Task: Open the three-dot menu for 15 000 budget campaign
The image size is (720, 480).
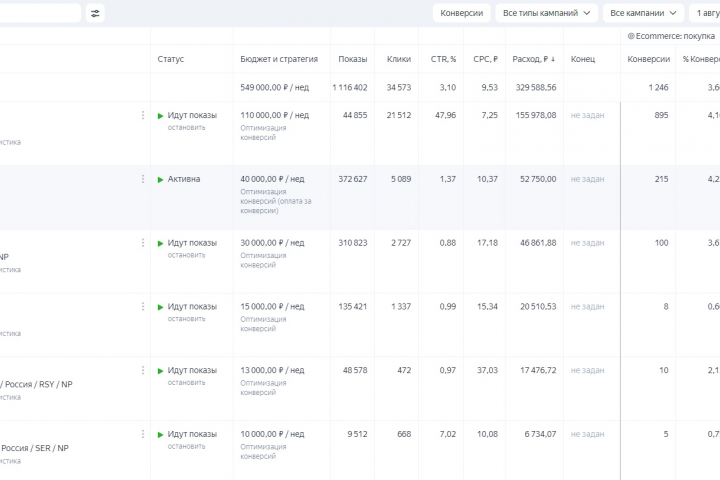Action: point(143,306)
